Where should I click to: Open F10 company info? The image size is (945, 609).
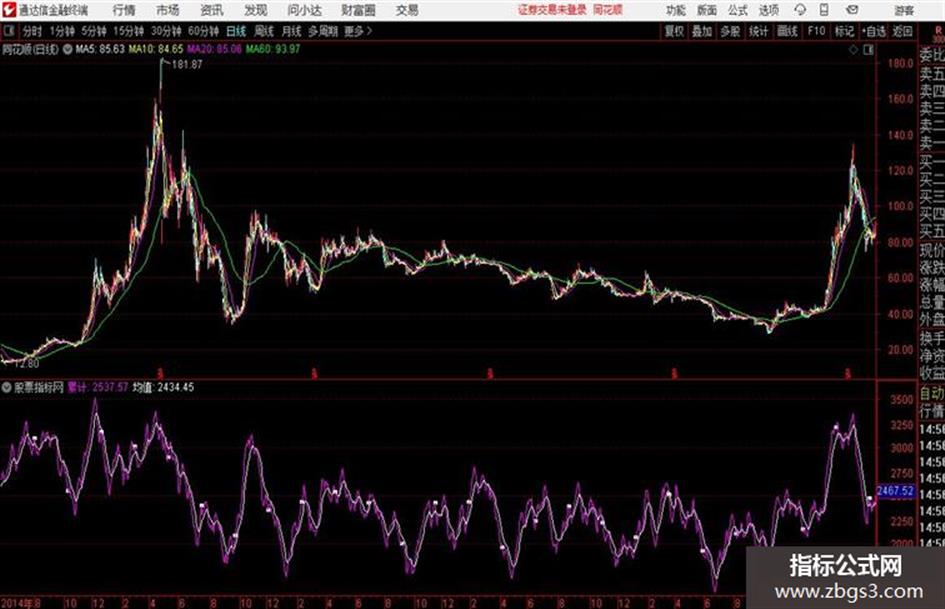coord(816,31)
